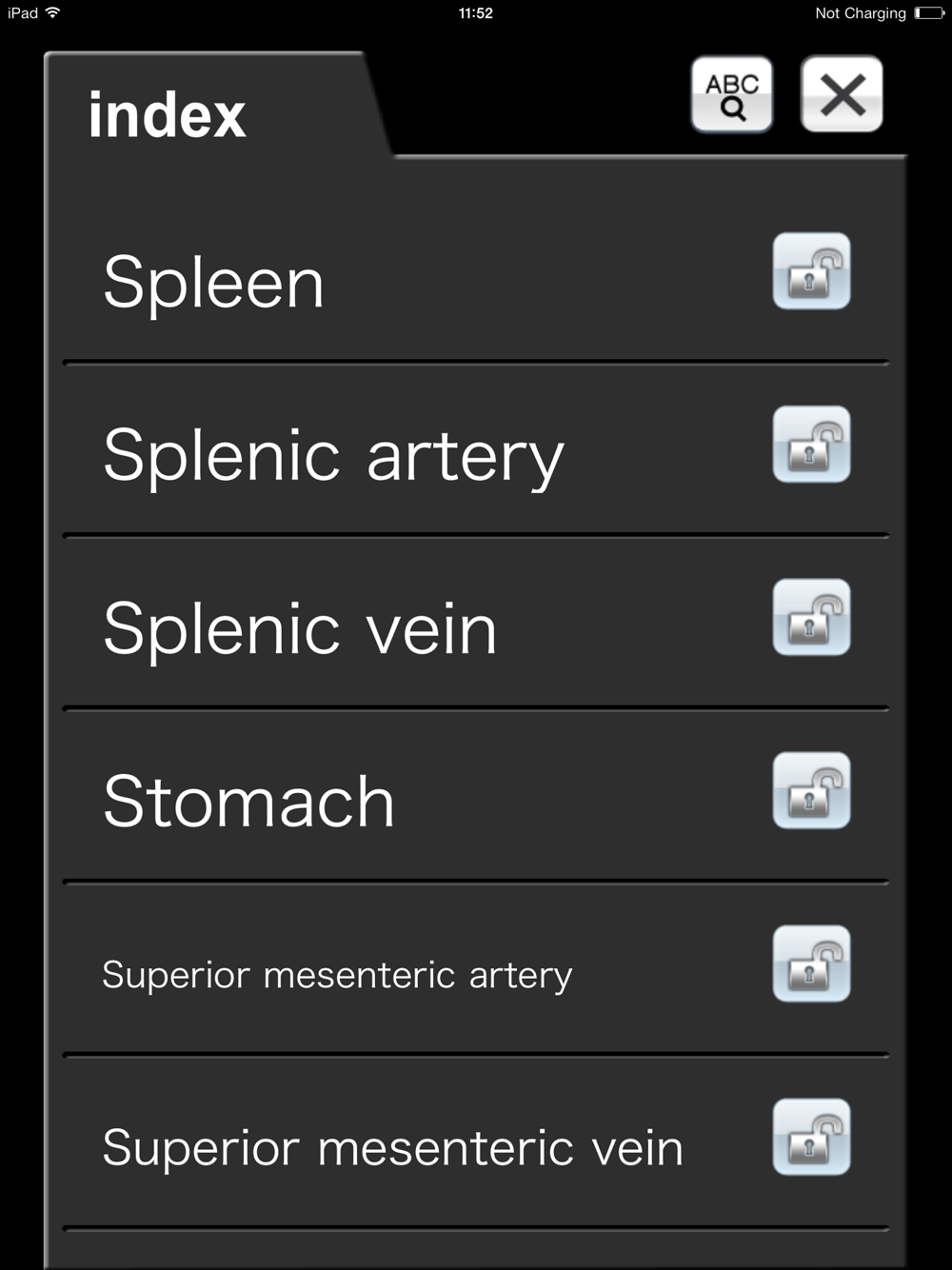
Task: Open the ABC search icon
Action: point(731,94)
